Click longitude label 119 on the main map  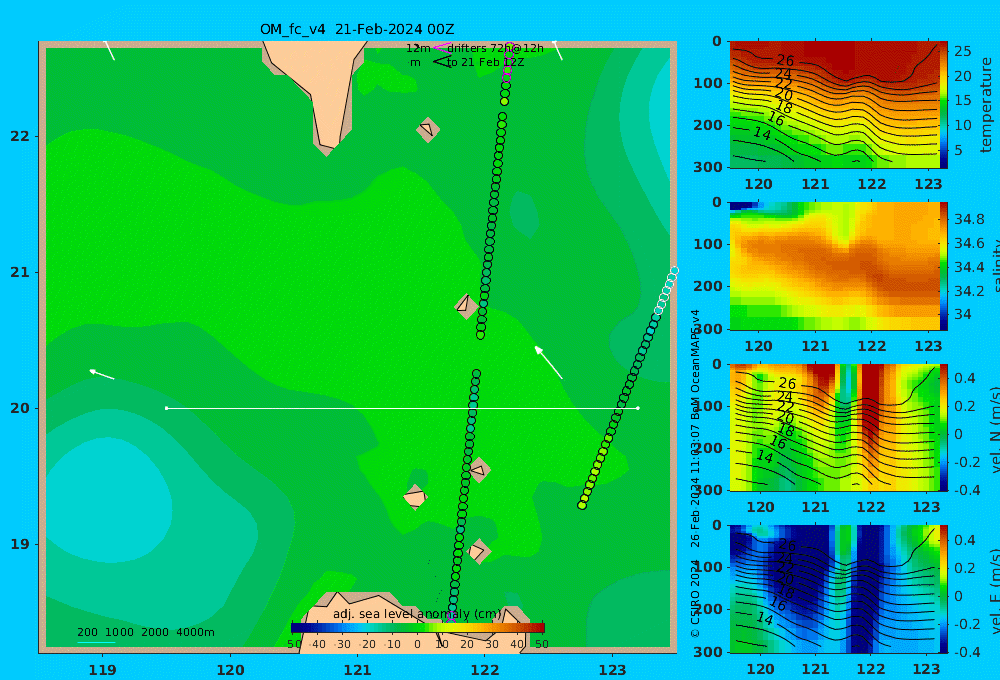102,670
